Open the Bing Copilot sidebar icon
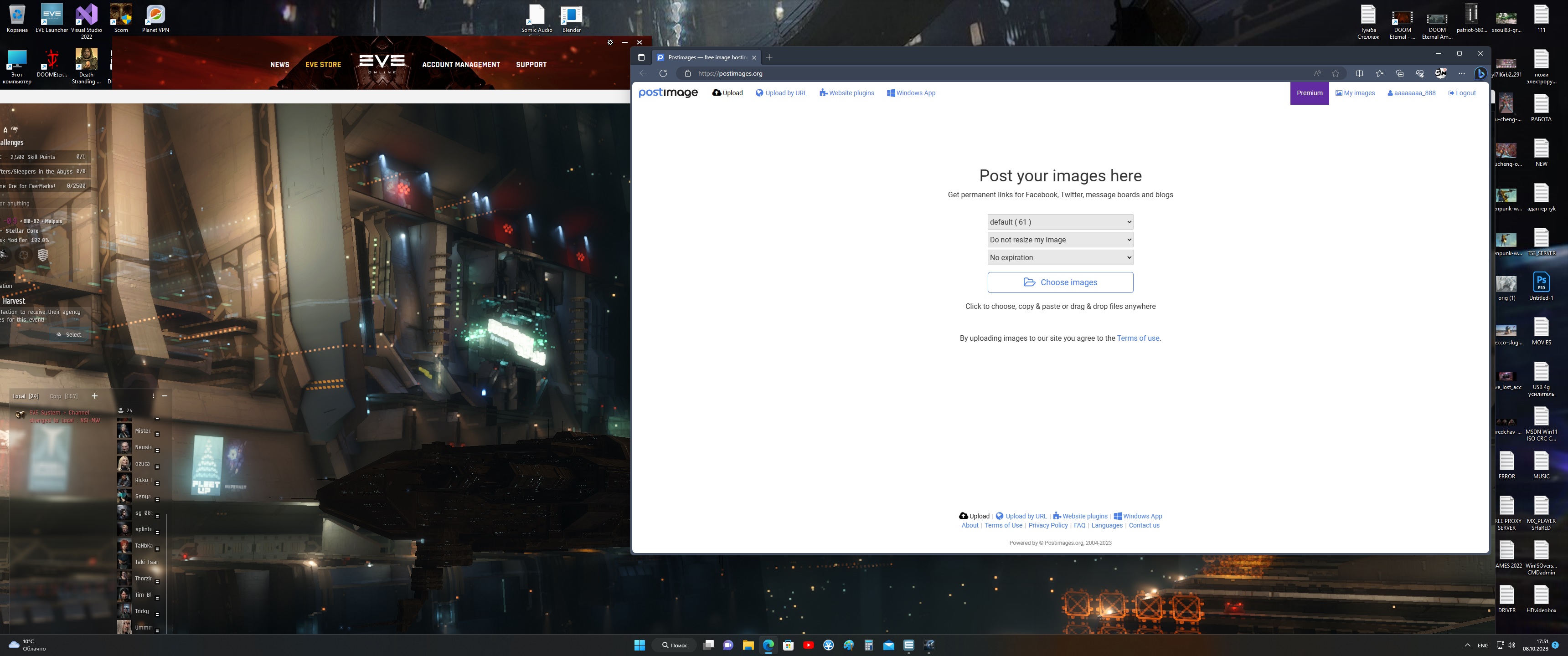 click(x=1480, y=74)
